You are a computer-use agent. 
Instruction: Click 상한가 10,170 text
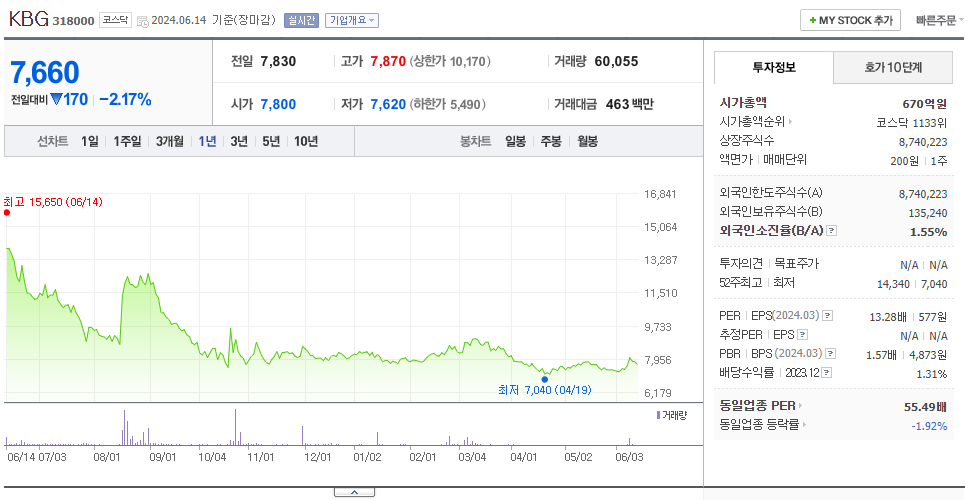coord(450,61)
